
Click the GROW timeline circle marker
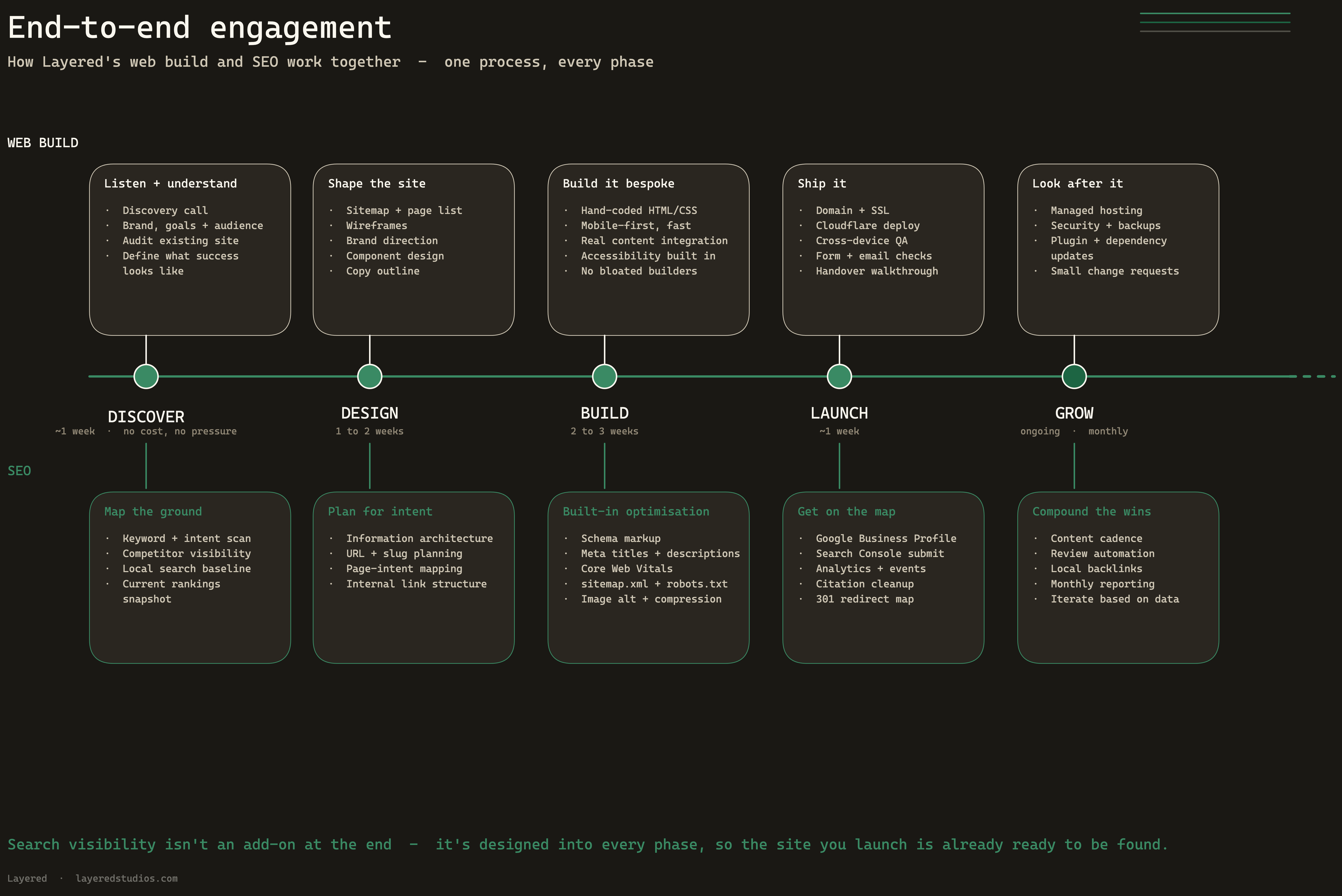click(x=1075, y=377)
